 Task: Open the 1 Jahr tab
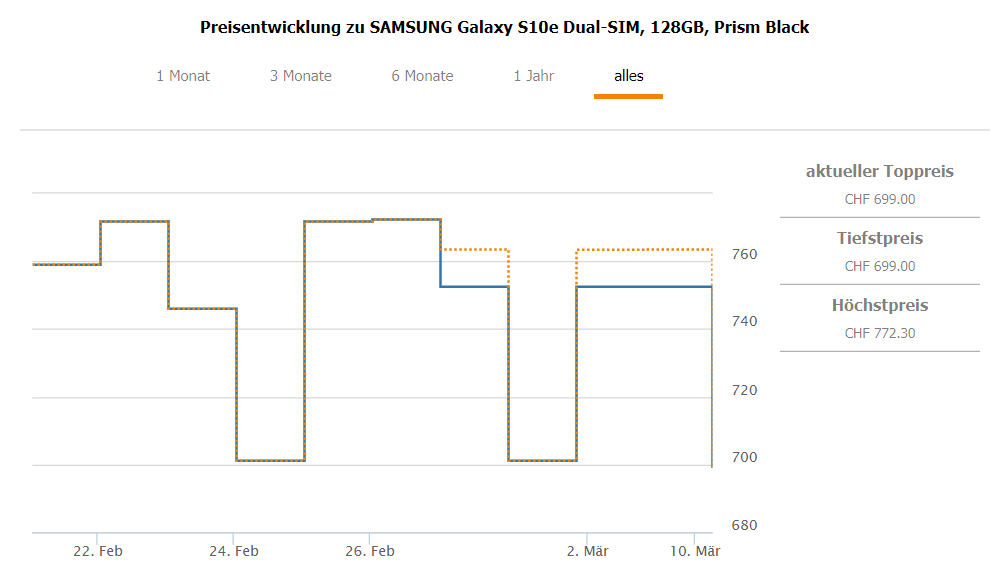pos(534,76)
